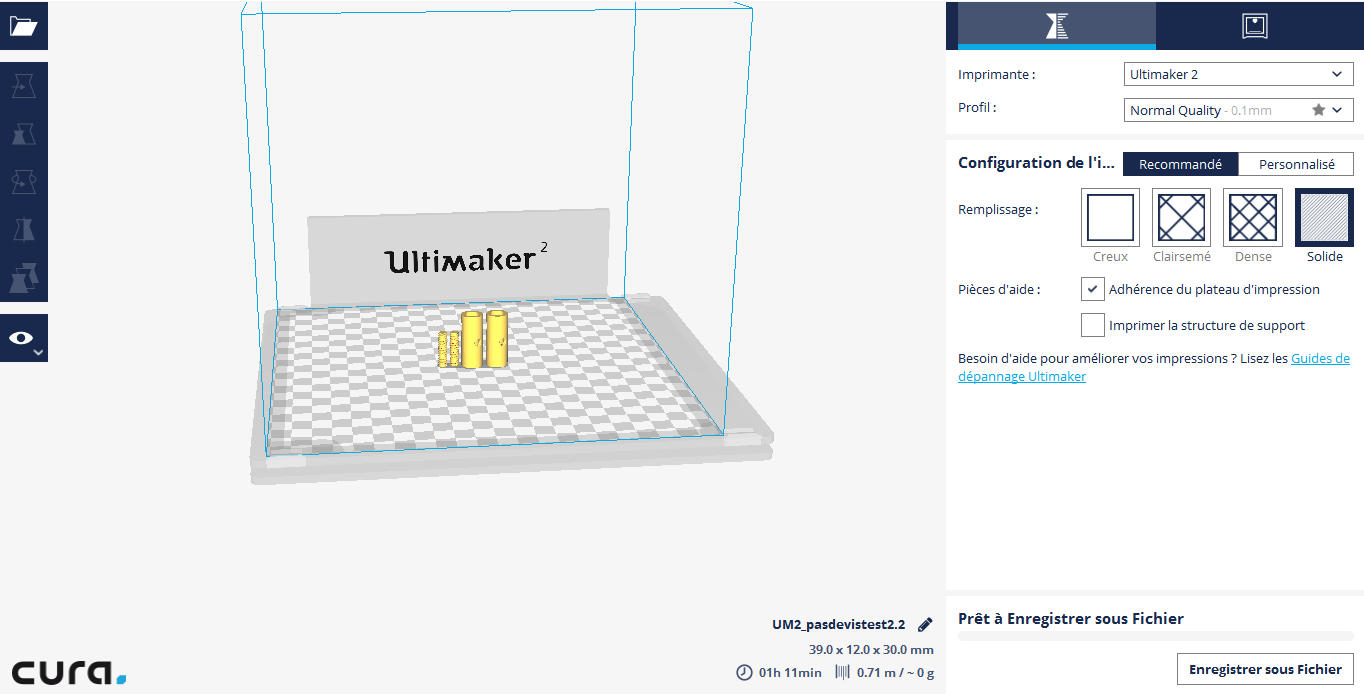Toggle the Profil favorite star icon

(1318, 110)
